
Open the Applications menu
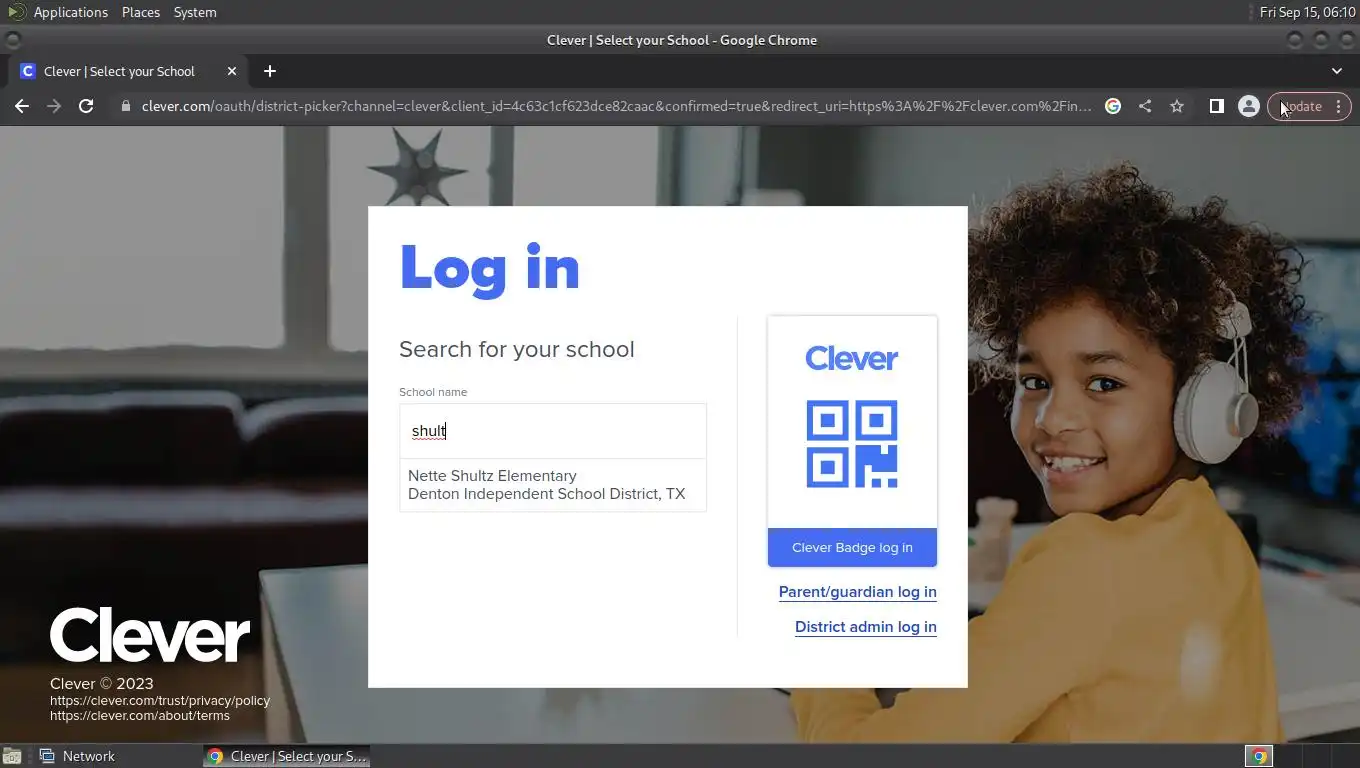(x=70, y=12)
